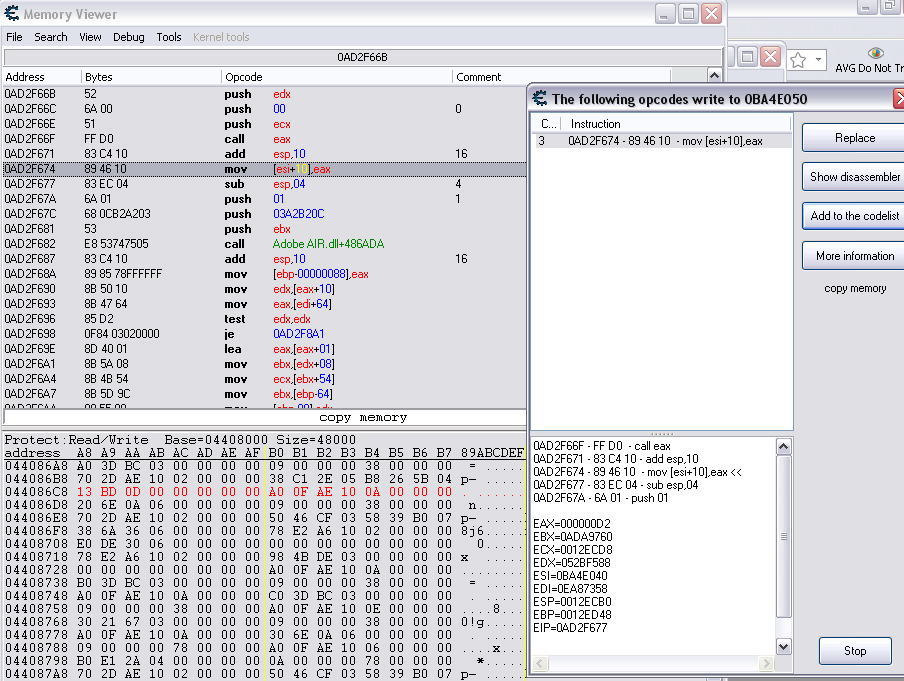Click the AVG Do Not Track icon
The height and width of the screenshot is (681, 904).
tap(876, 54)
